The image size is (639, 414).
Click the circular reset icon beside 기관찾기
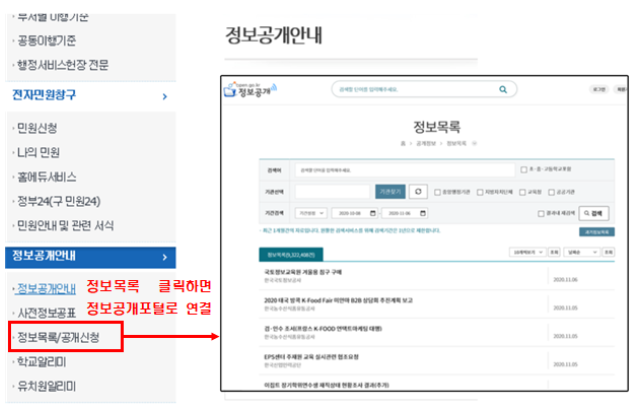[418, 192]
